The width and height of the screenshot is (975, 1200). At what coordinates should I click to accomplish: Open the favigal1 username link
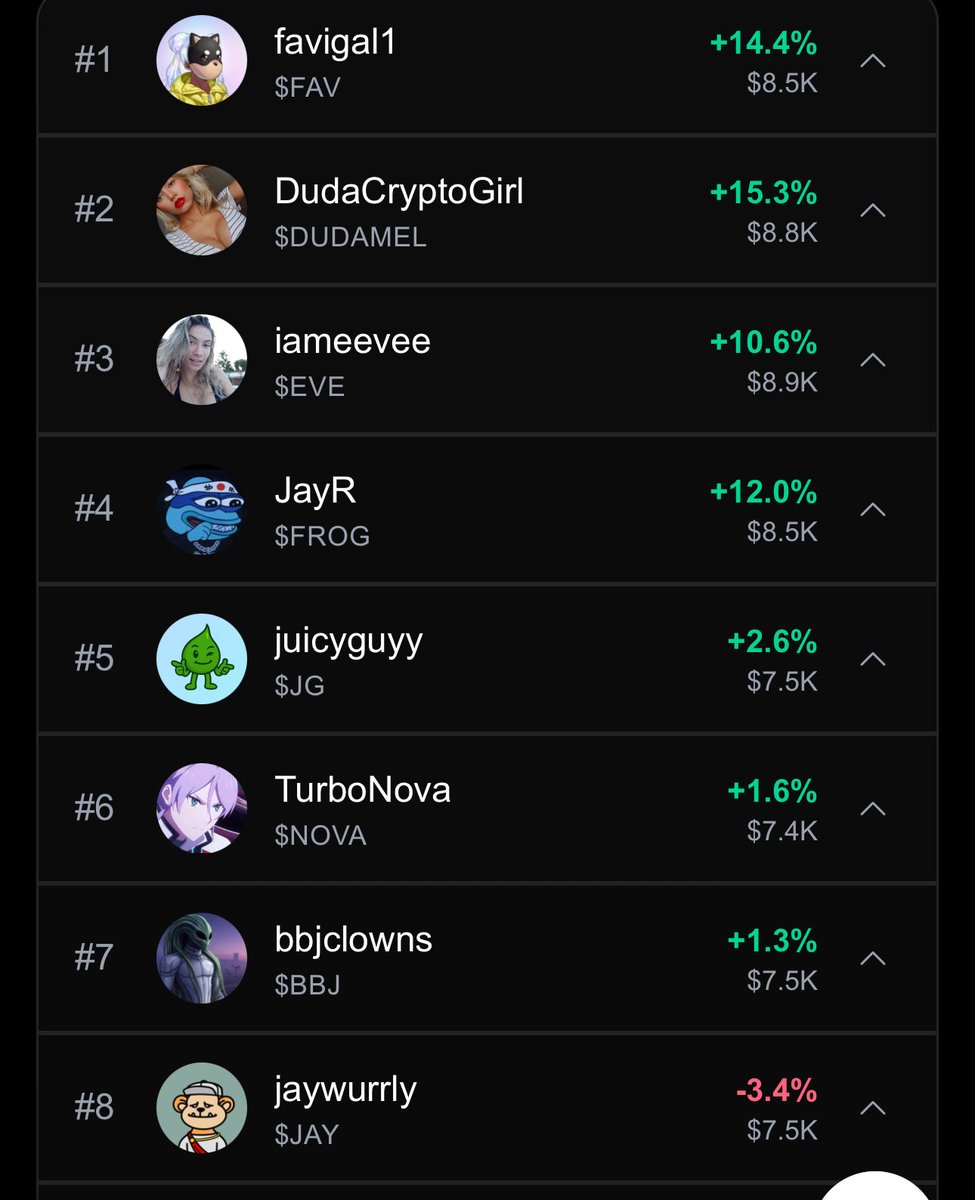335,43
